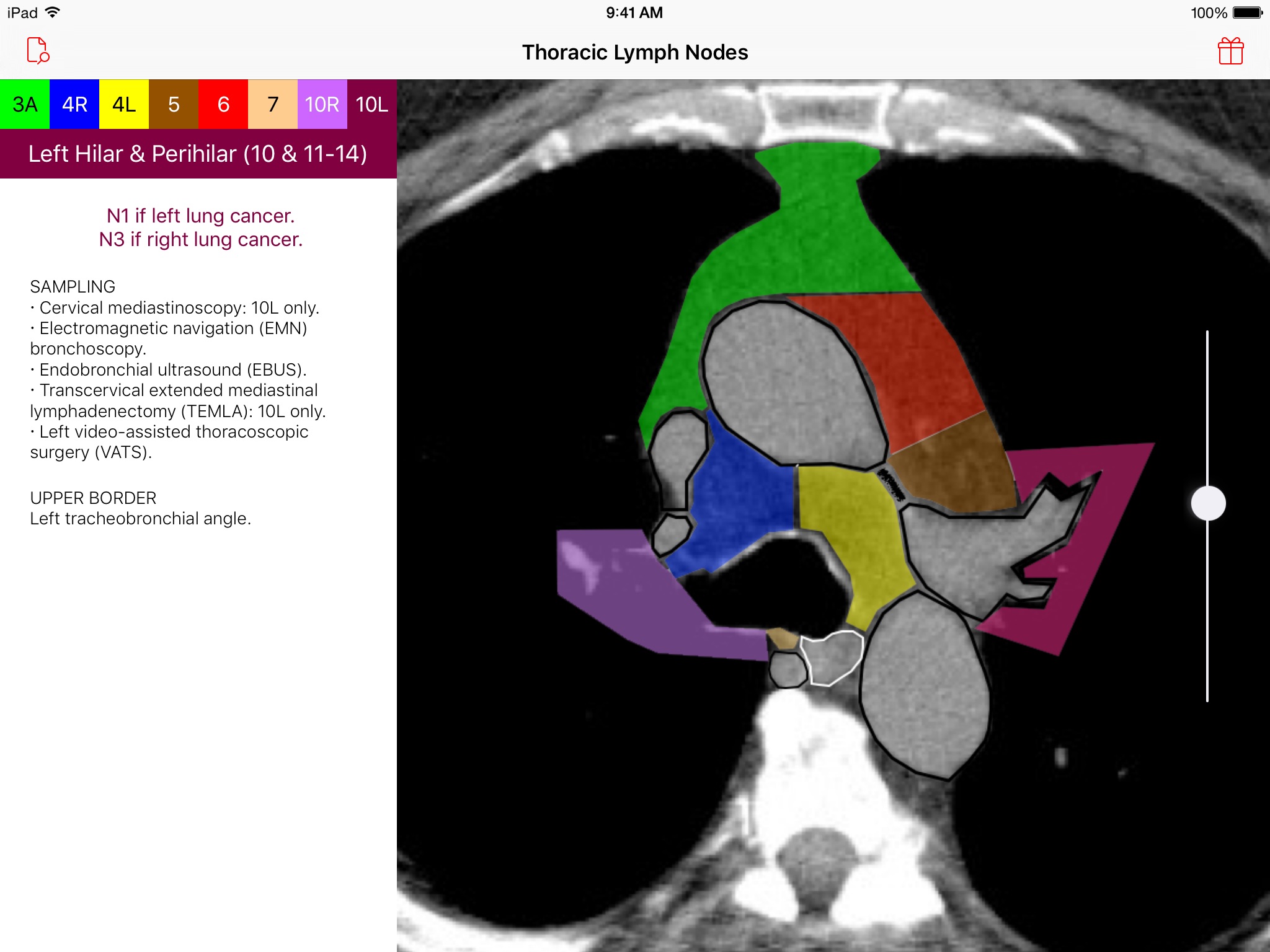Select the green 3A station tab

pos(25,104)
